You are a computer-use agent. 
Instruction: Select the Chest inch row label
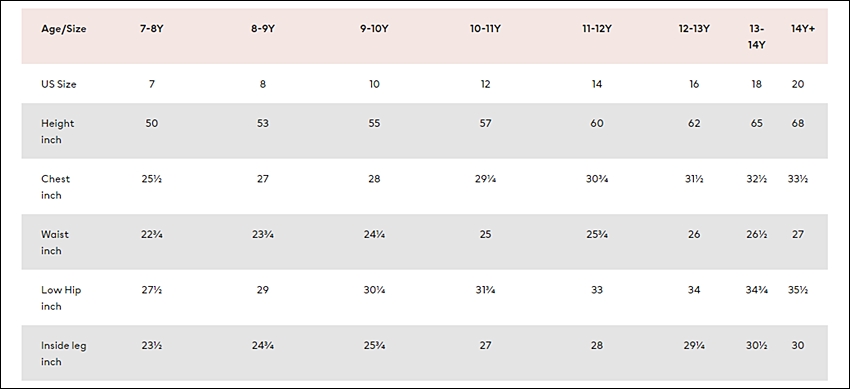point(55,187)
